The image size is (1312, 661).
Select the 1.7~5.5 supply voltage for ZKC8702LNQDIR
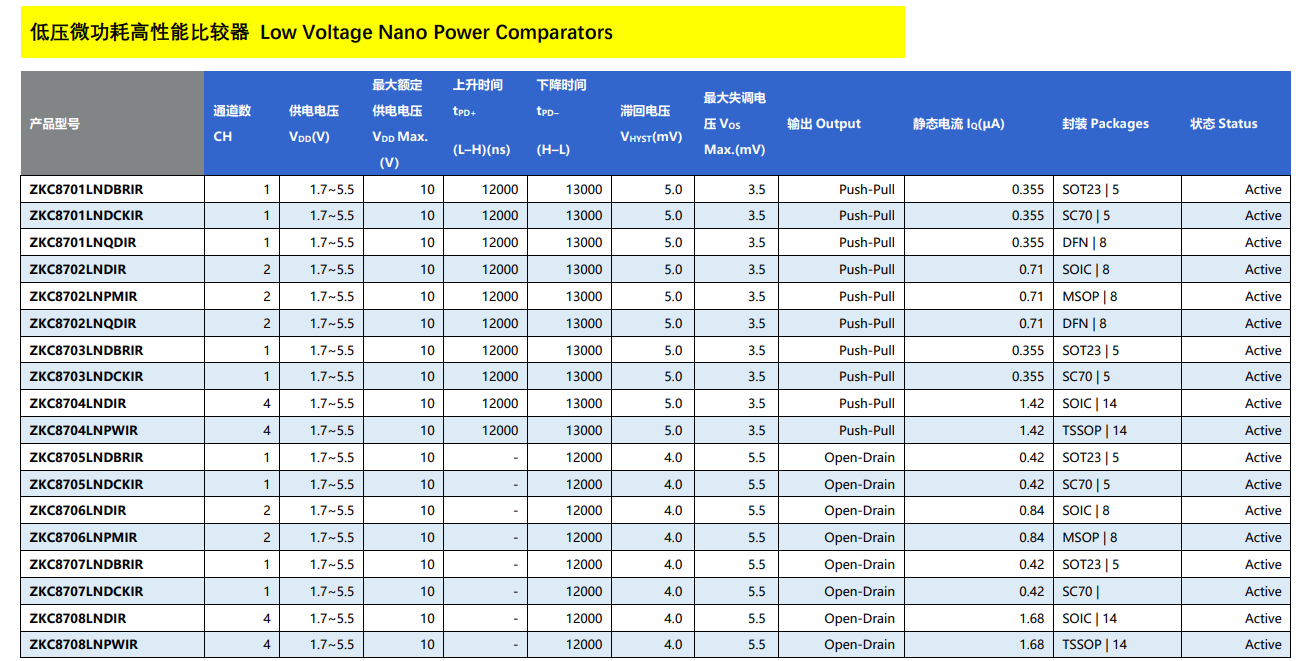332,324
